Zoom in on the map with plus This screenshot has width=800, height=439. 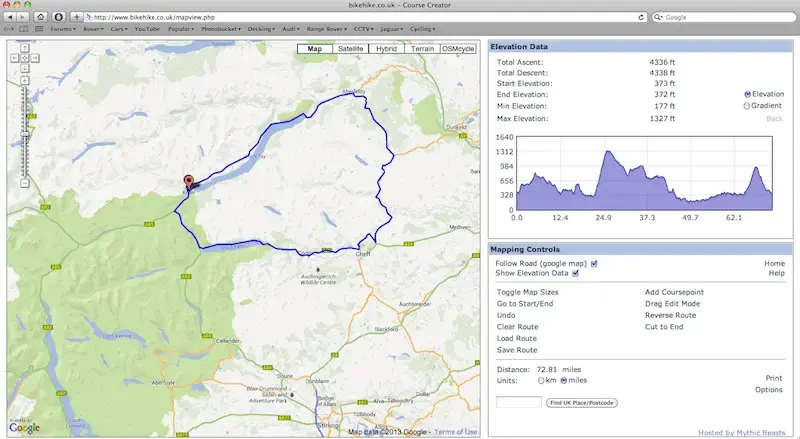coord(24,81)
